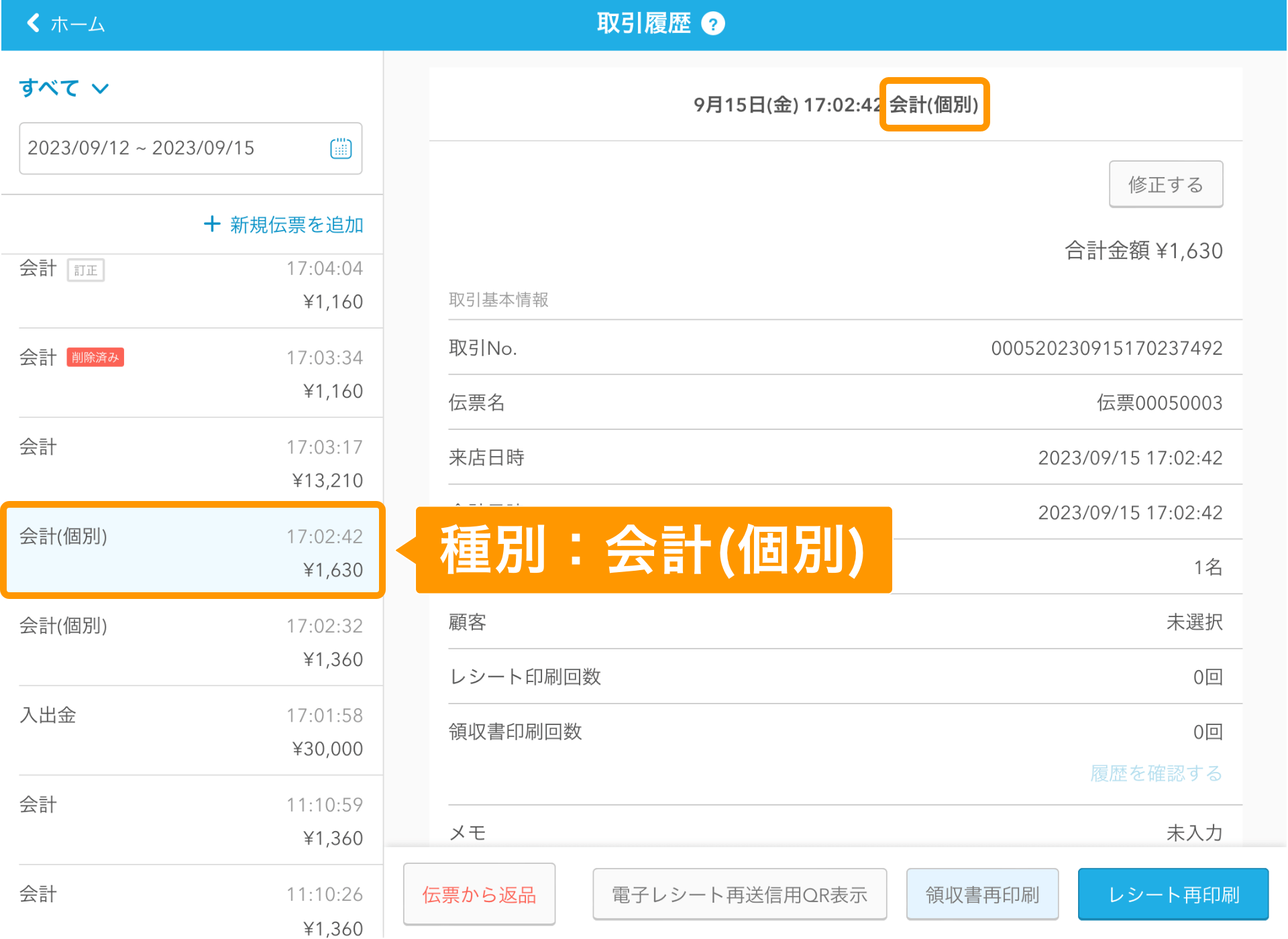Select the 会計 entry at 11:10:26

[192, 902]
